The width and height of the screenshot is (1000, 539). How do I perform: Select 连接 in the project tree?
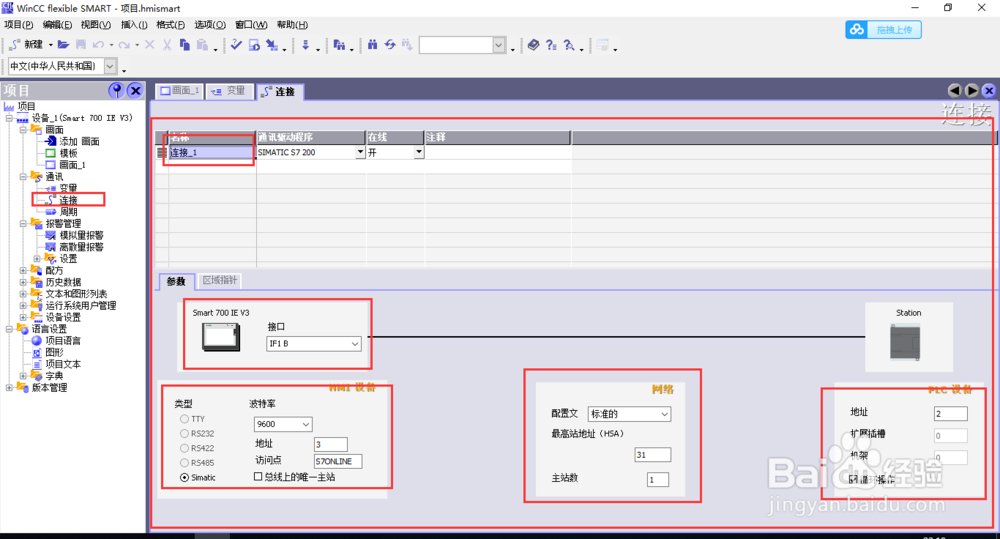point(68,200)
